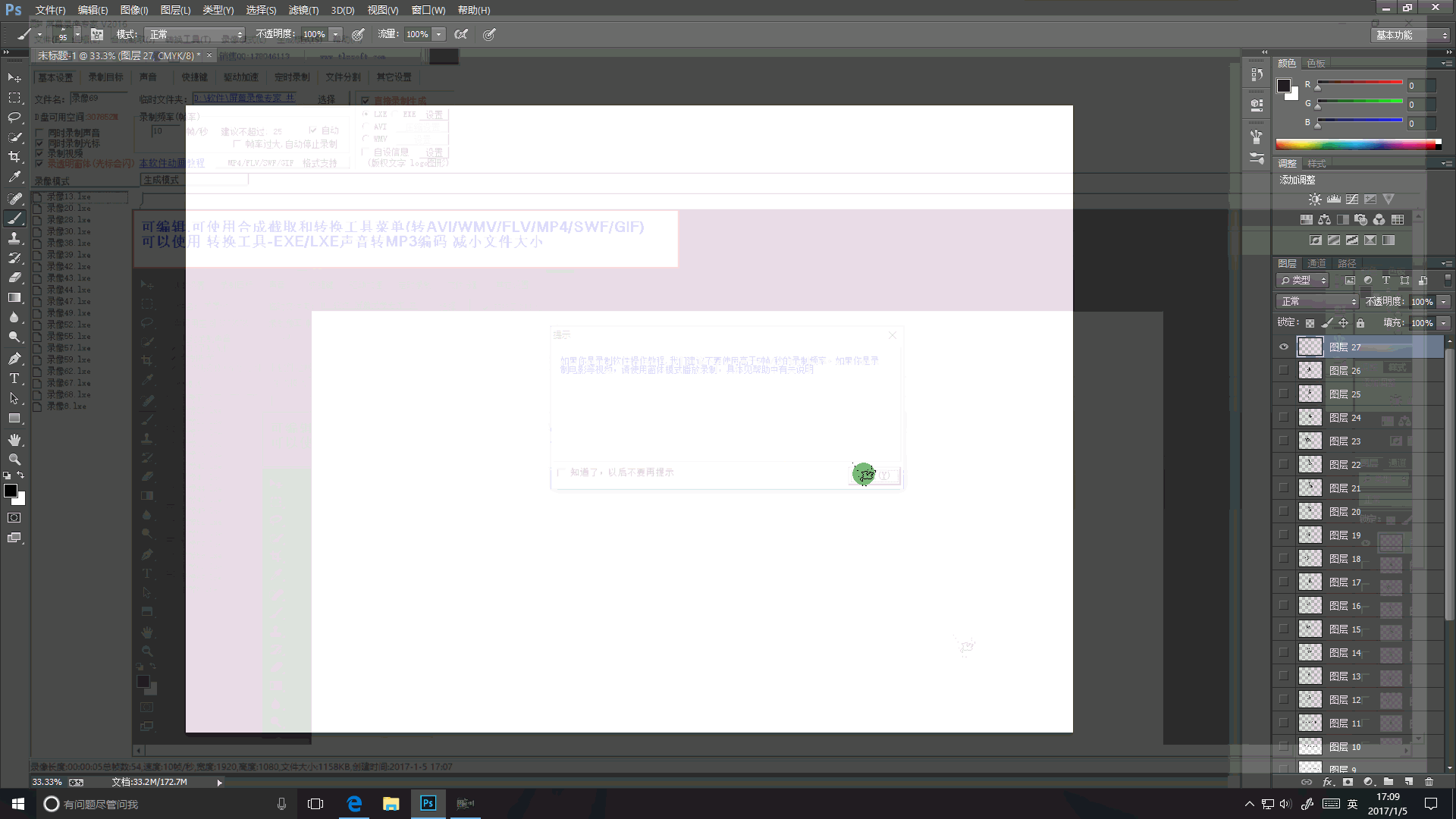
Task: Open layer blend mode 正常 dropdown
Action: click(x=1318, y=302)
